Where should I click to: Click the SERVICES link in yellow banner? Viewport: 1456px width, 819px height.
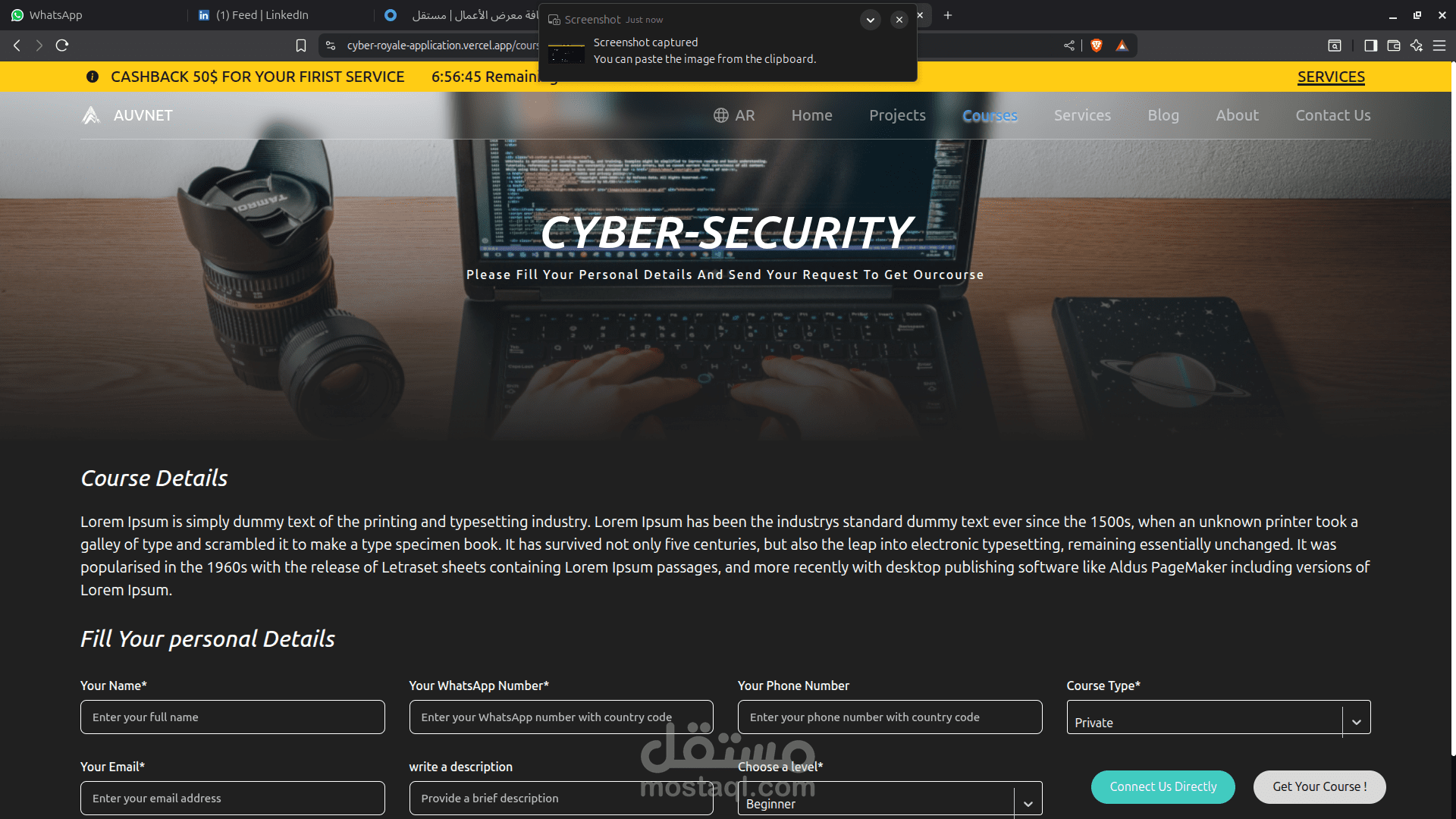click(x=1331, y=77)
